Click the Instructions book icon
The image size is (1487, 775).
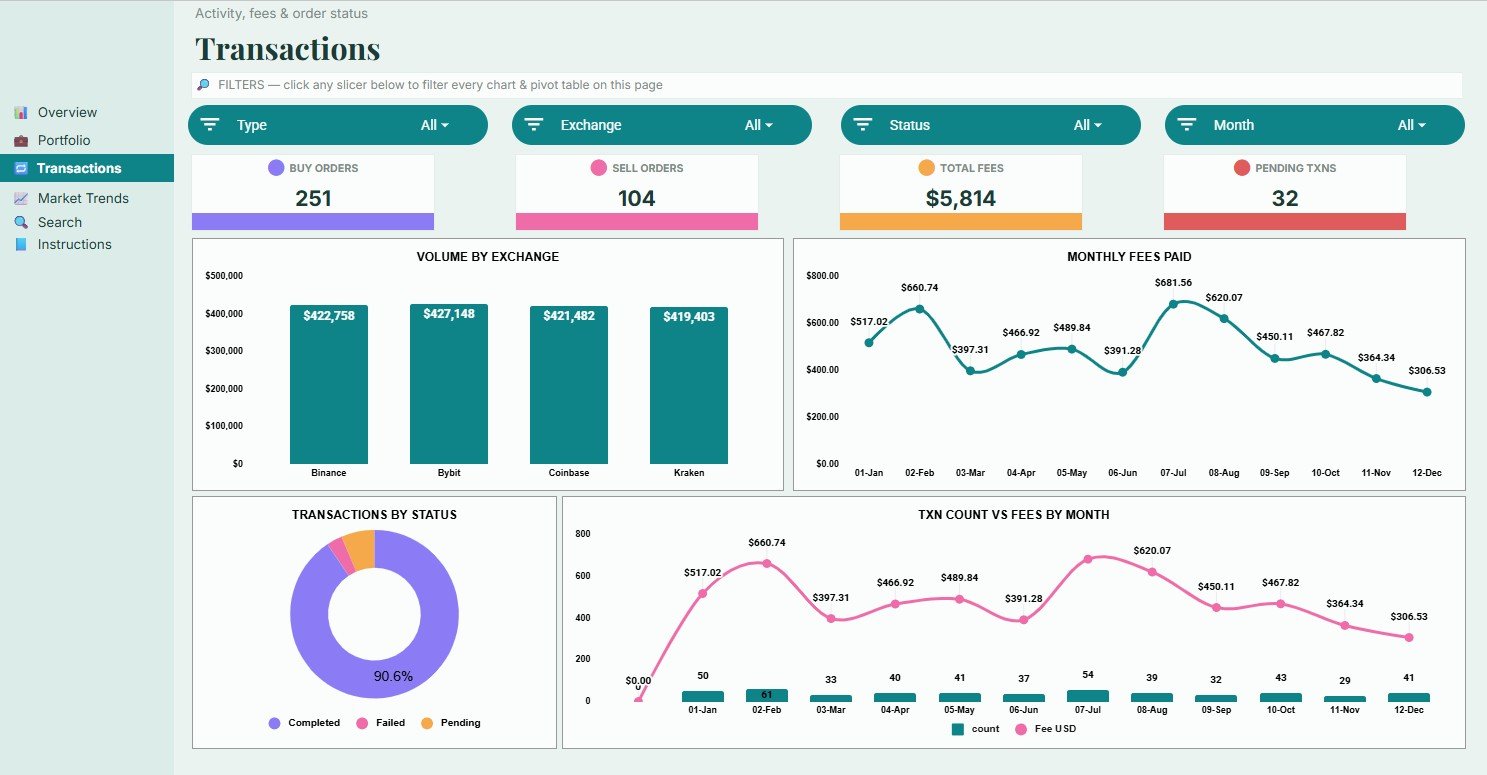(x=20, y=244)
